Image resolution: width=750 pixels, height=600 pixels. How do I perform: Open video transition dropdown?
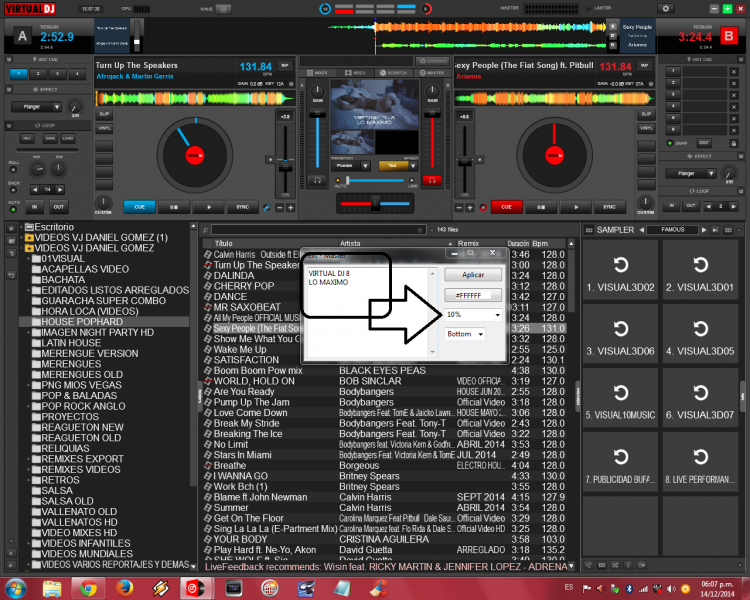click(x=365, y=166)
